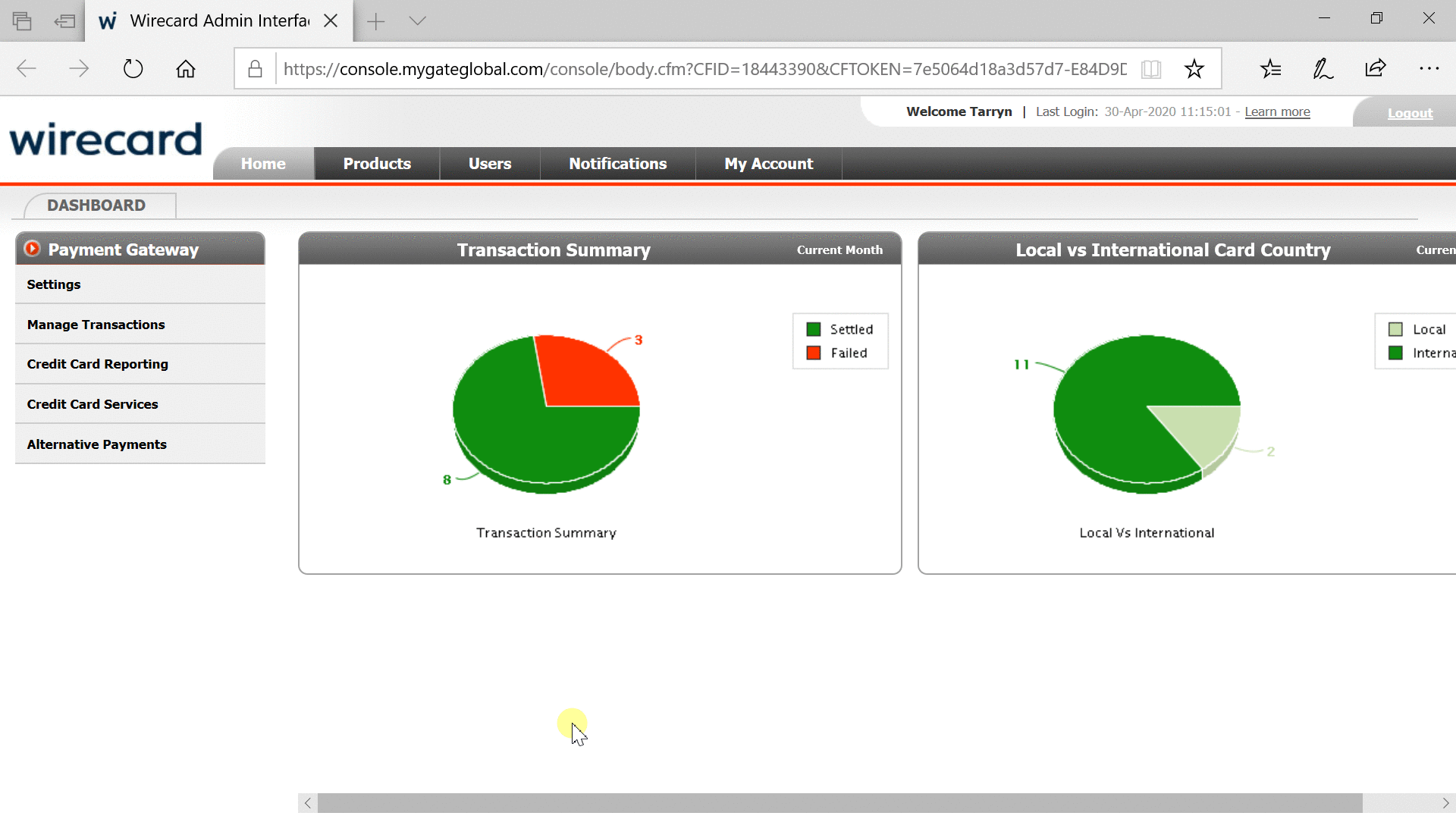Open Manage Transactions

tap(140, 325)
